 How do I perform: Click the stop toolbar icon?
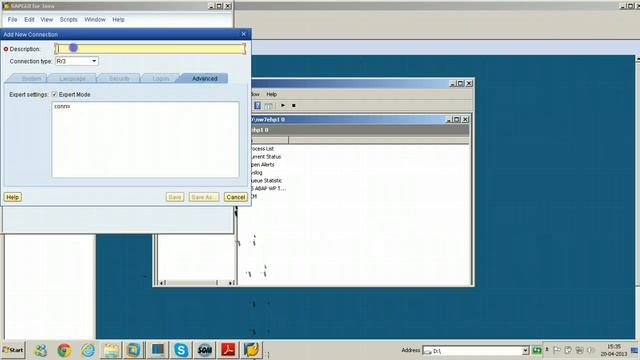pos(293,105)
